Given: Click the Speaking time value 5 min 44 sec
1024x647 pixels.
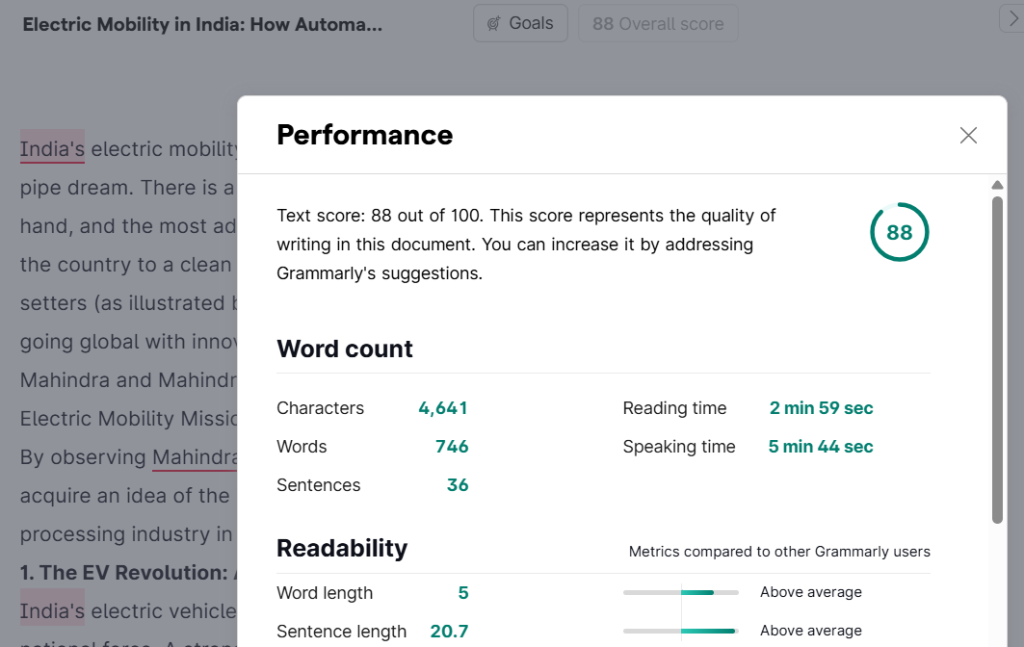Looking at the screenshot, I should coord(820,447).
